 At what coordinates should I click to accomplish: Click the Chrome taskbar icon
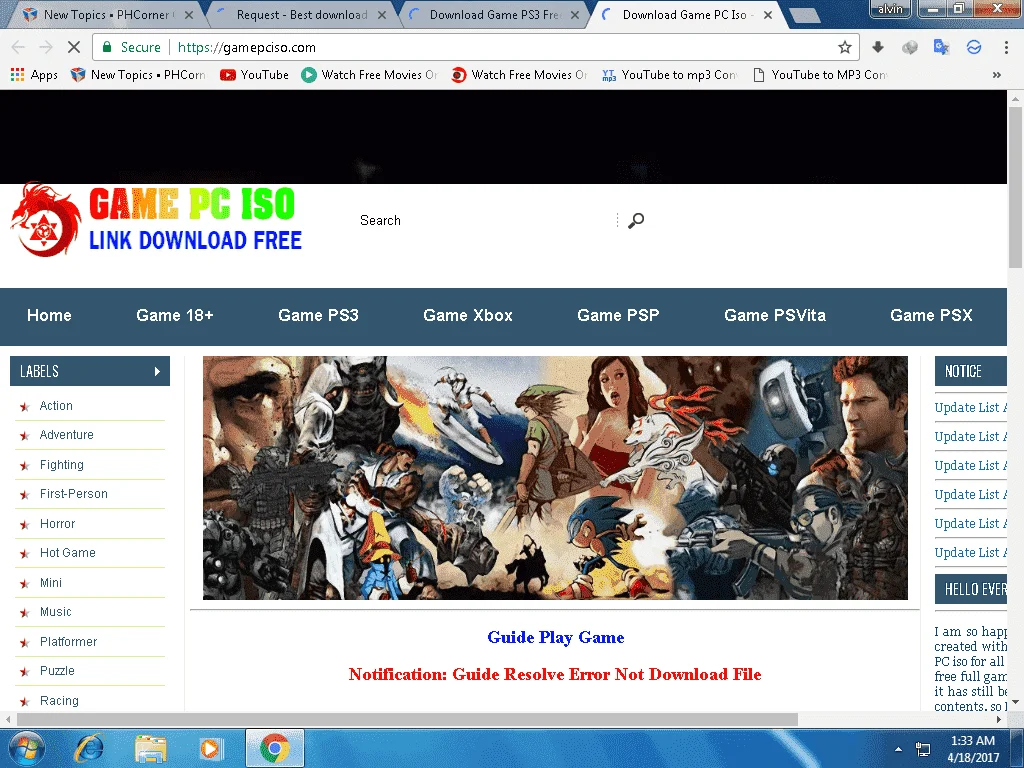pos(275,748)
